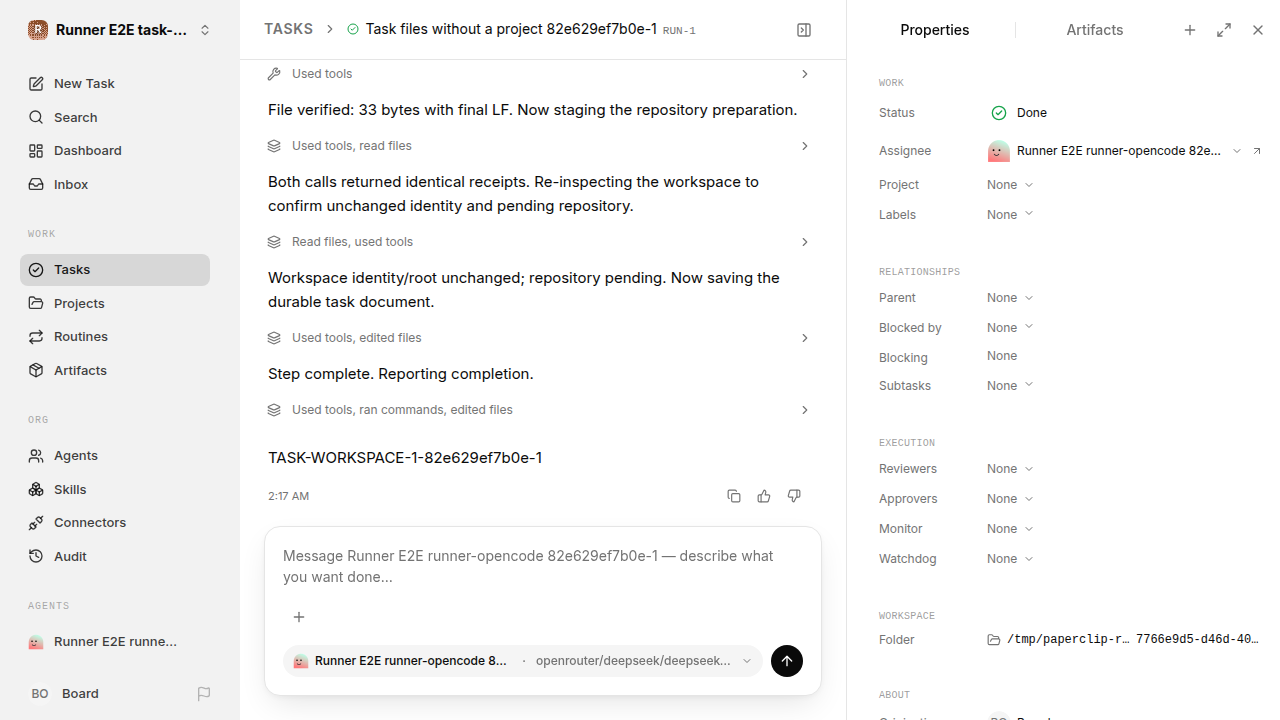Go to the Projects section

pos(115,304)
